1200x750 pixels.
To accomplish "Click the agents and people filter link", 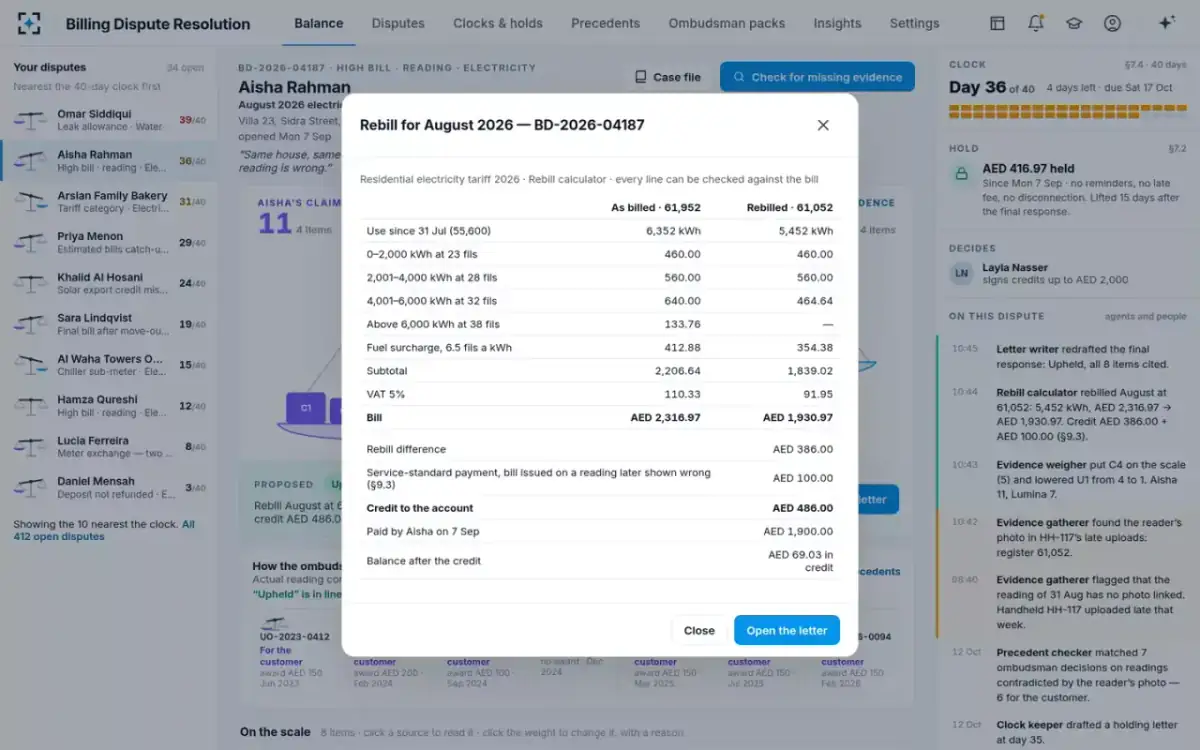I will point(1145,316).
